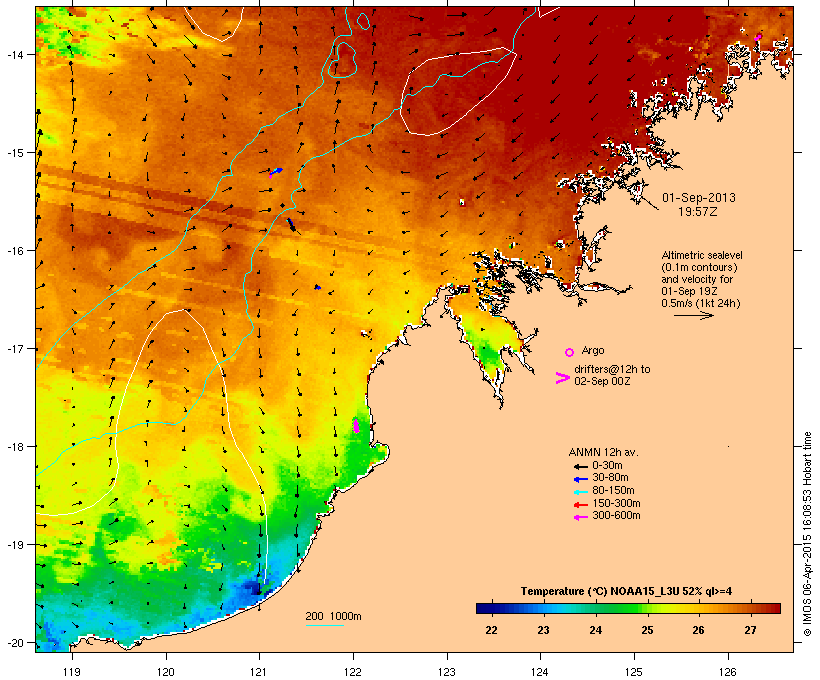Viewport: 820px width, 680px height.
Task: Click the 'Altimetric sealevel' text
Action: click(x=702, y=255)
